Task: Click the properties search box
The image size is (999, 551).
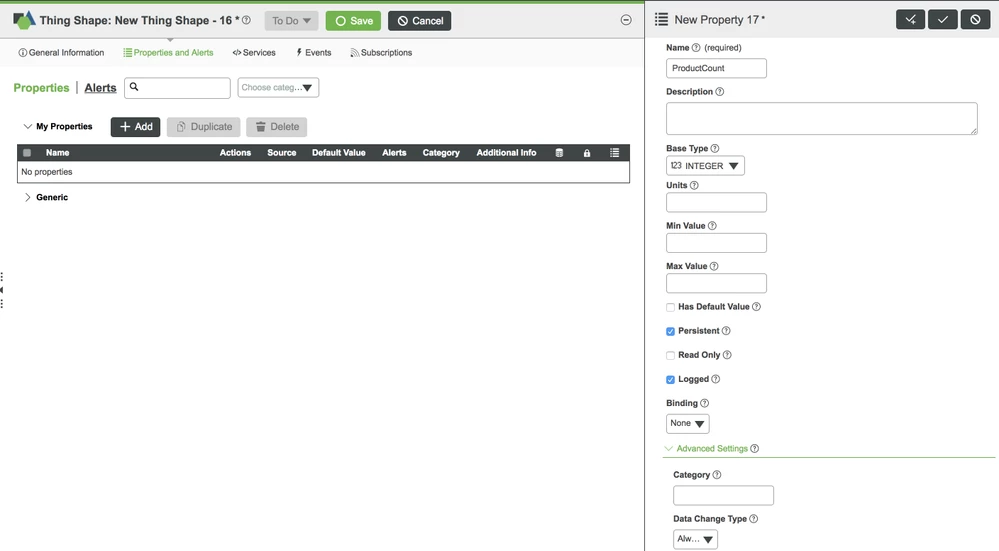Action: [x=177, y=88]
